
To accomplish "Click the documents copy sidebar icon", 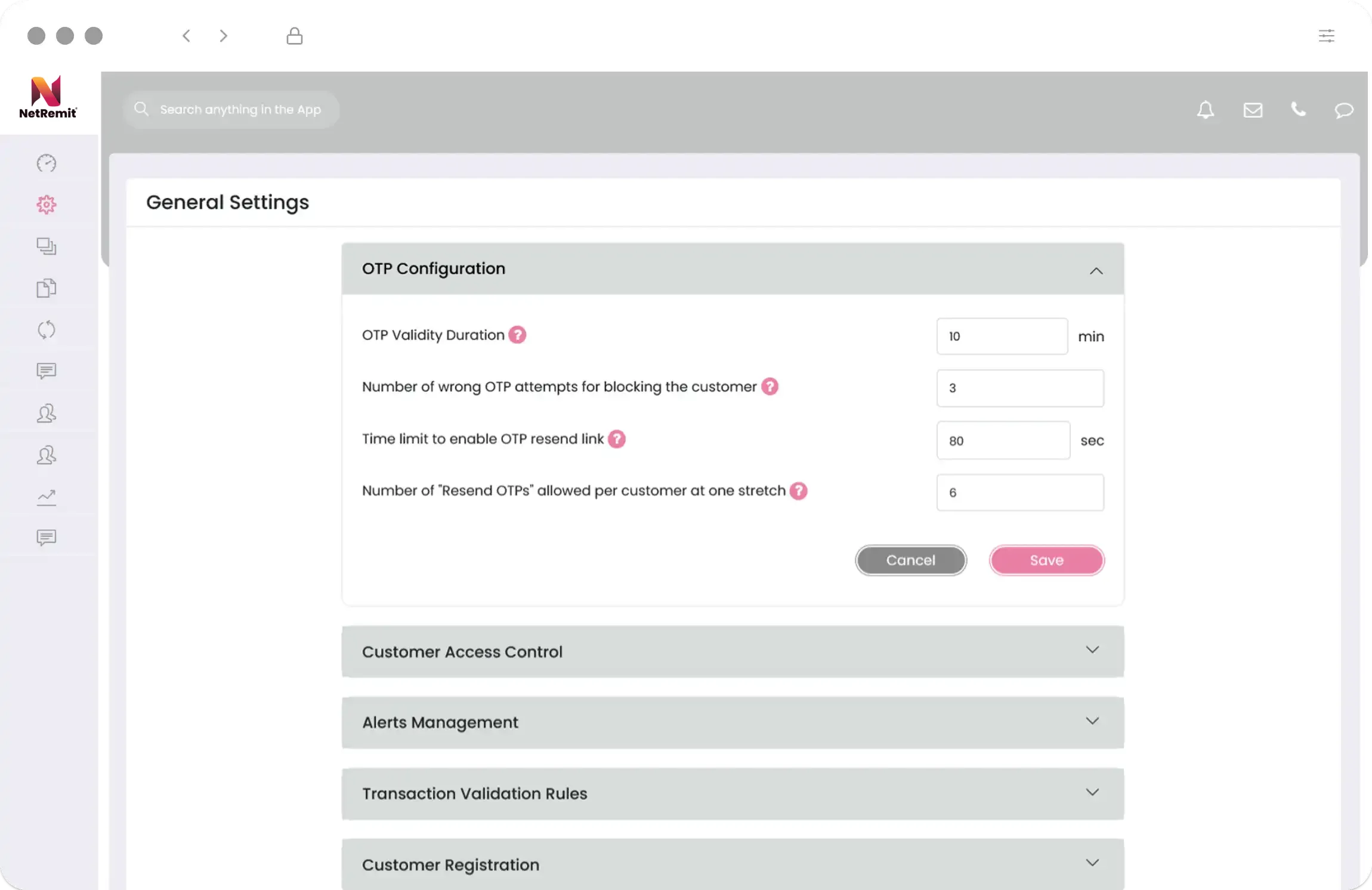I will 47,288.
